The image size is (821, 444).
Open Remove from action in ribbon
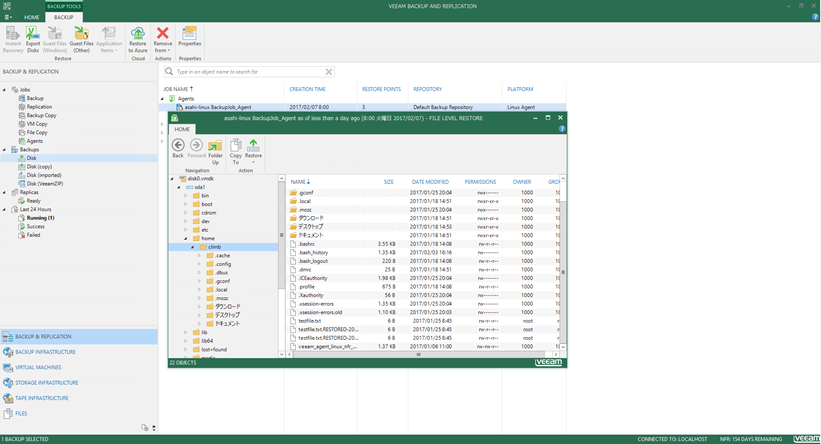[163, 39]
